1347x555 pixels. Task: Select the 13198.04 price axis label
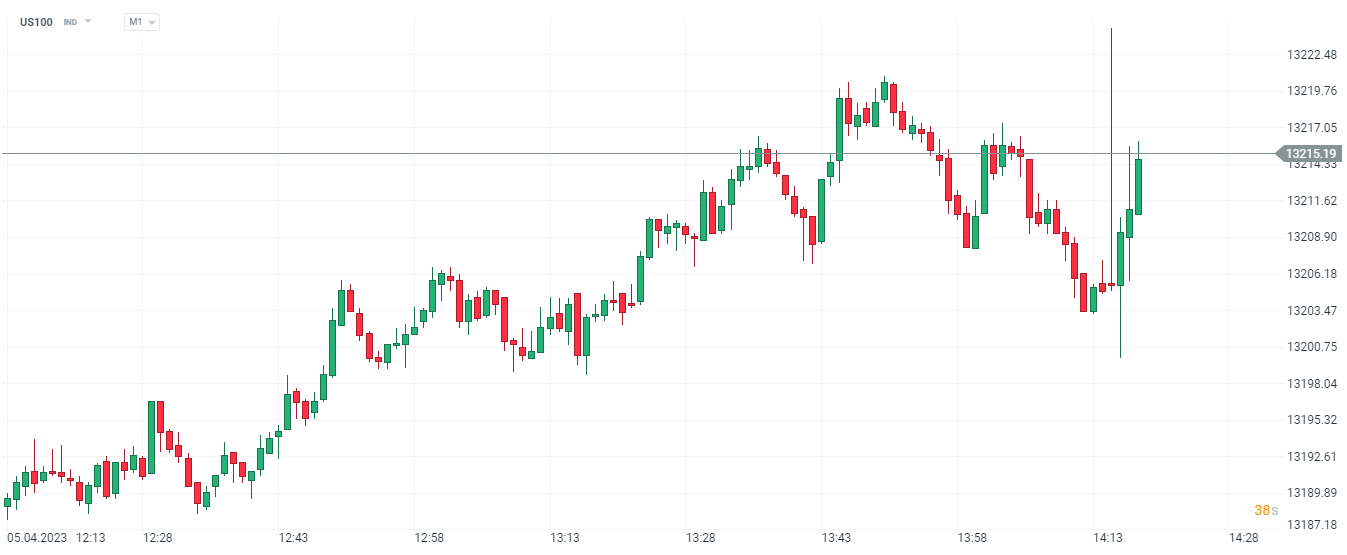pyautogui.click(x=1312, y=383)
